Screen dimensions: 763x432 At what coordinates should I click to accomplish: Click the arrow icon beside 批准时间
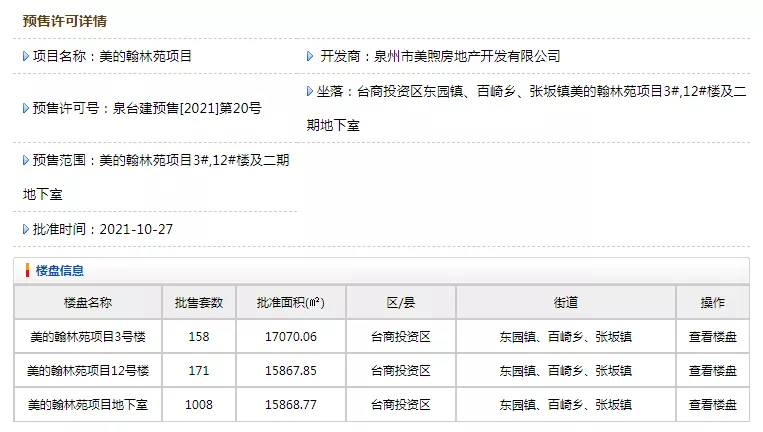[26, 229]
